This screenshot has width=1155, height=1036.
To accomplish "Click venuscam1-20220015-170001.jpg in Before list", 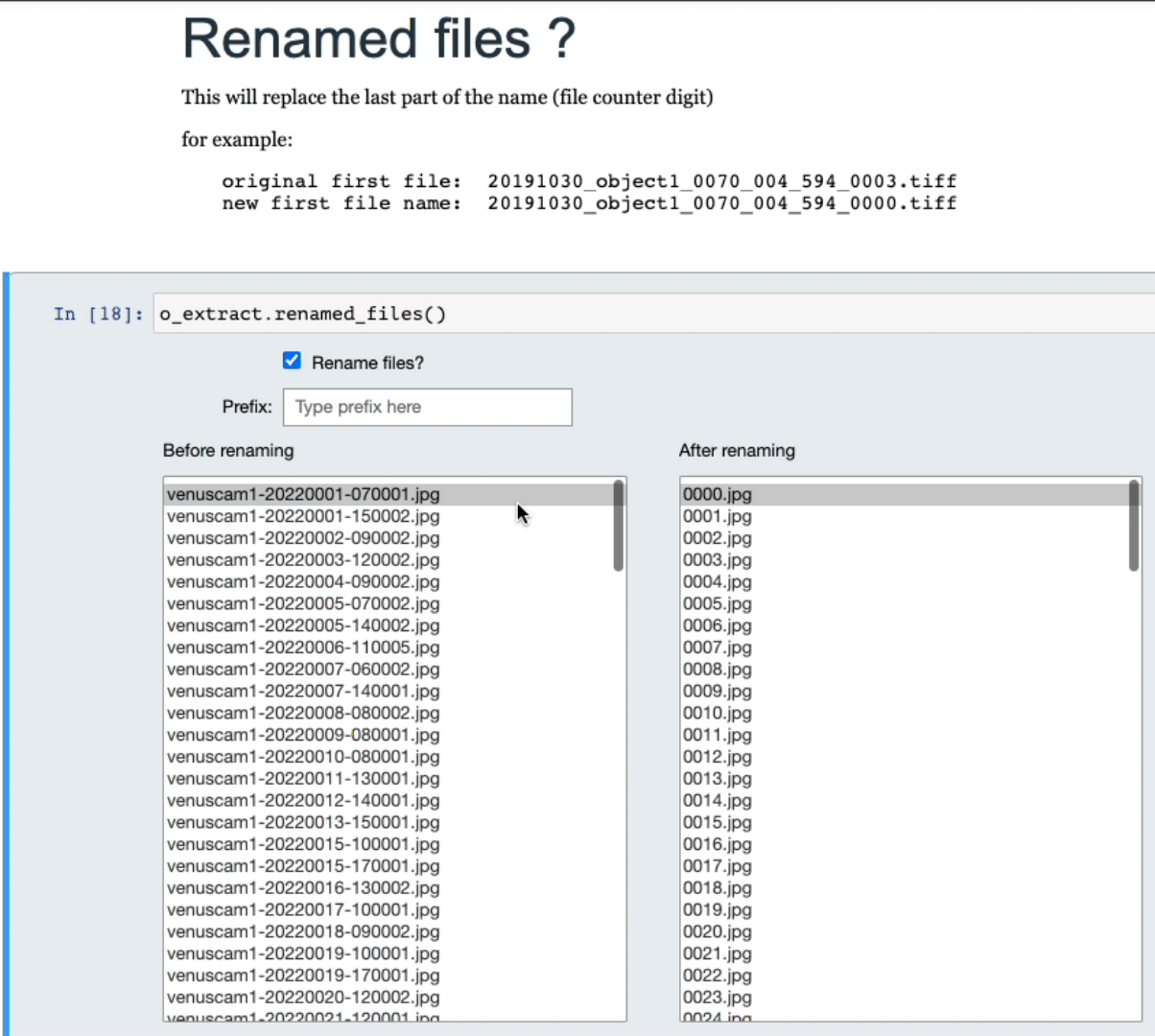I will coord(303,866).
